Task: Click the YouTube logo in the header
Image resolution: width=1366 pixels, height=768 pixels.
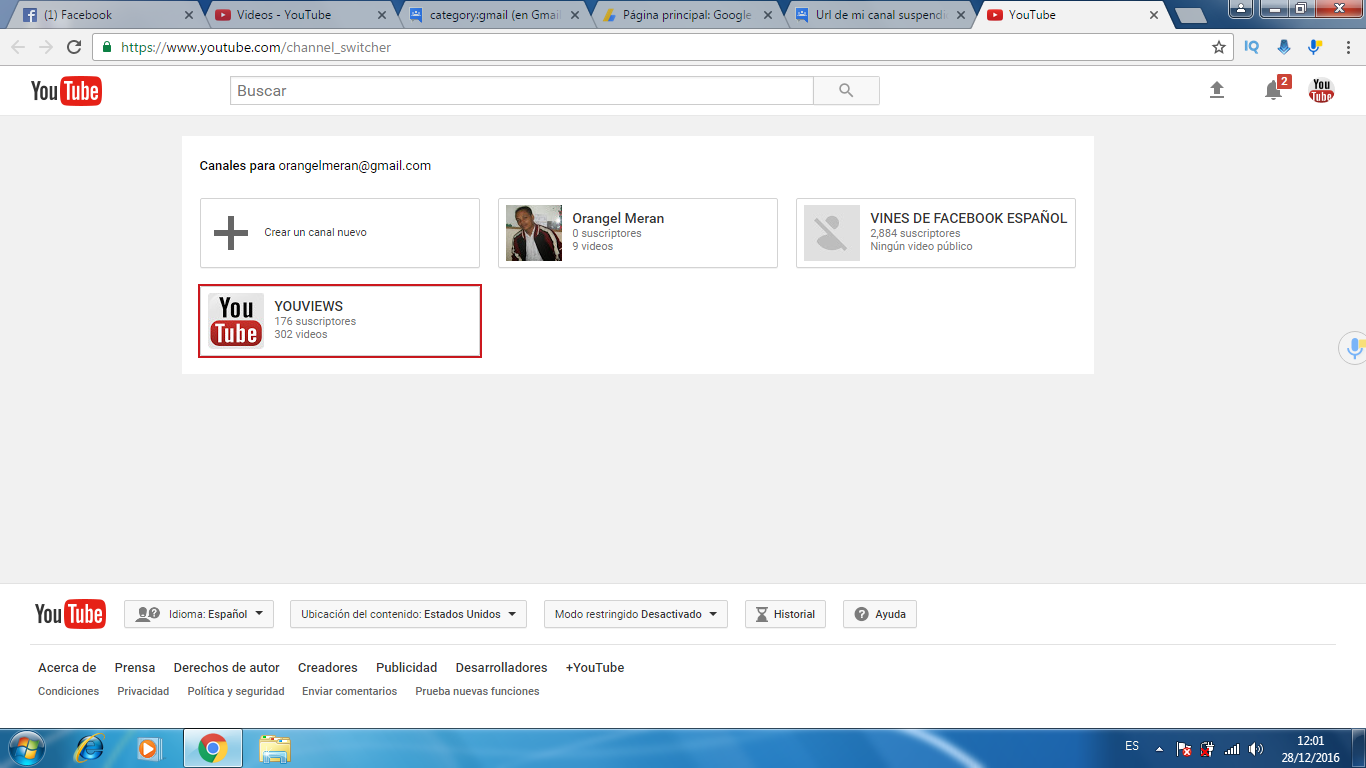Action: coord(66,91)
